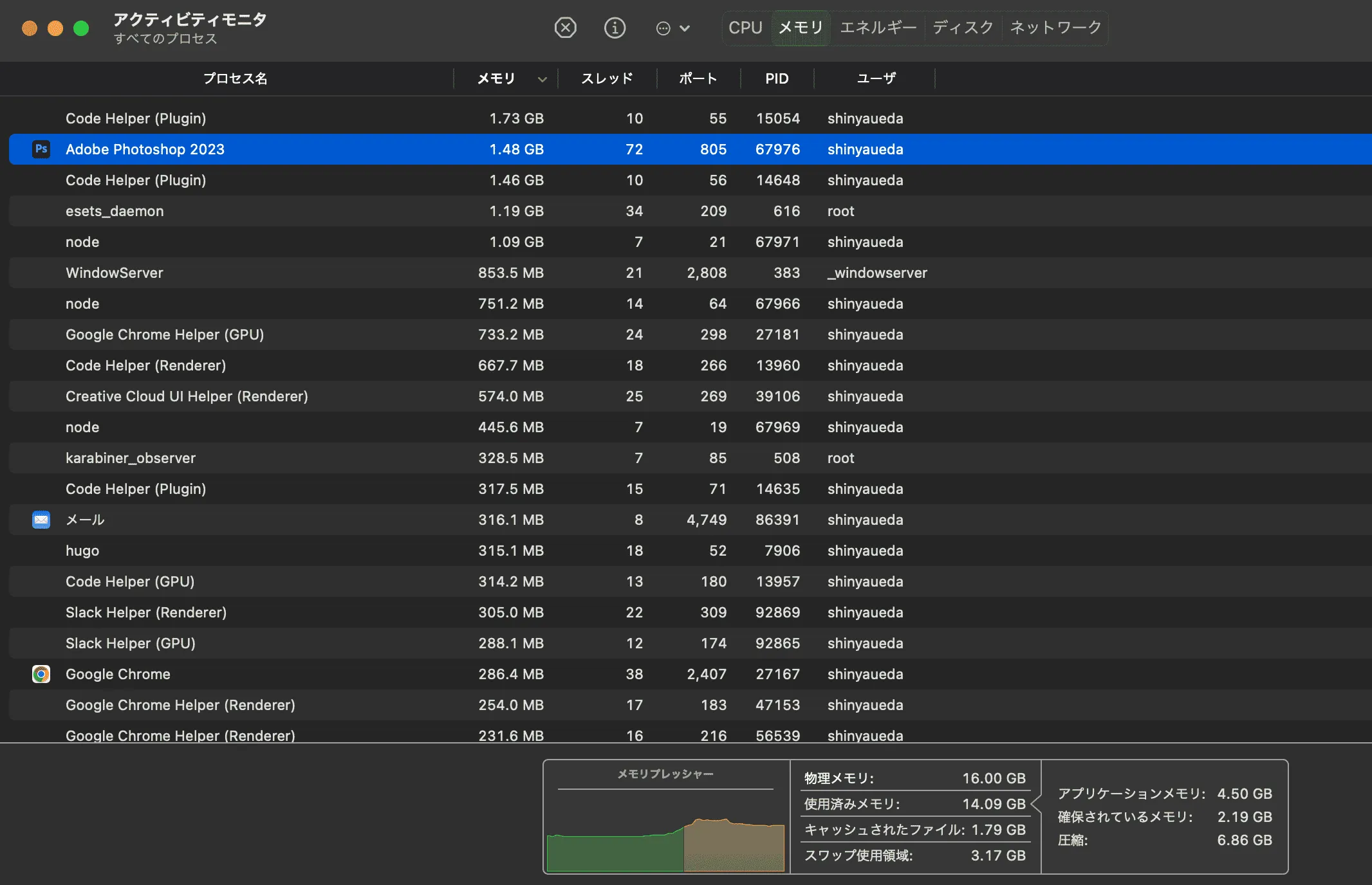Expand the dropdown chevron beside ellipsis icon

(x=685, y=28)
